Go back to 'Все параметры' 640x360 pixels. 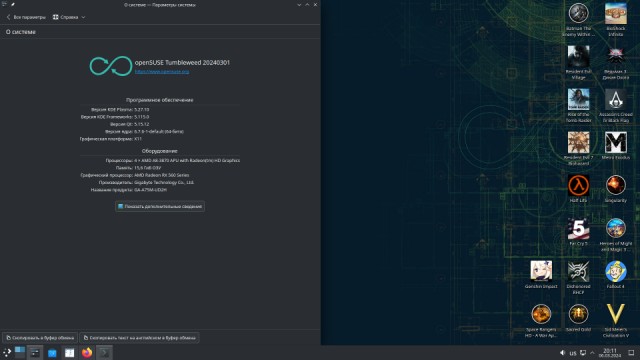click(26, 17)
